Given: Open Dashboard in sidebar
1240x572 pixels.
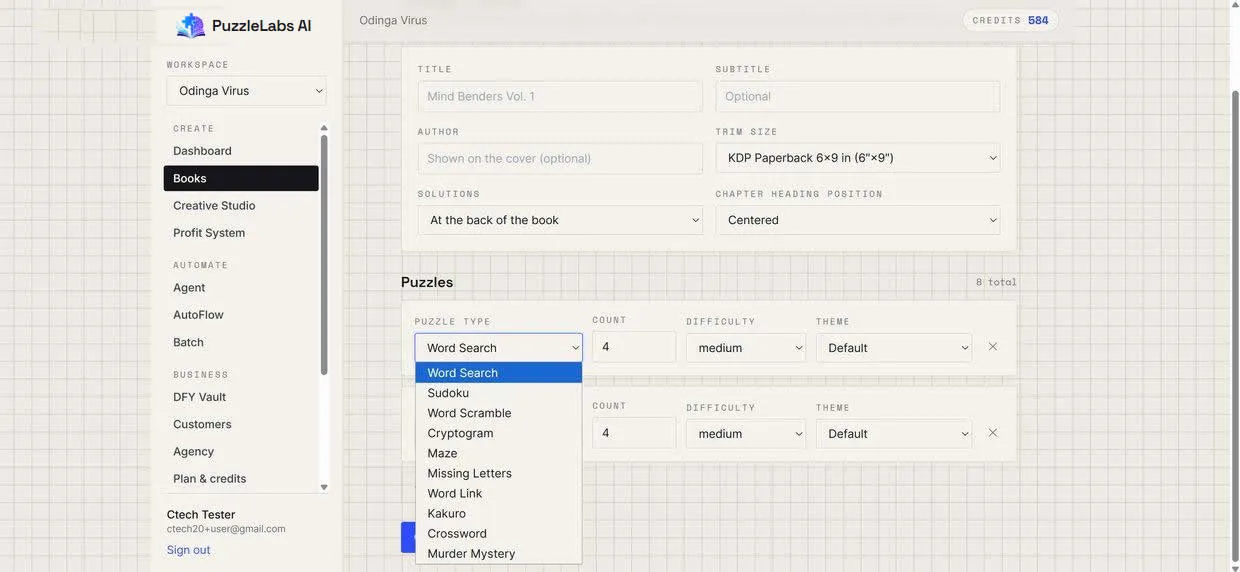Looking at the screenshot, I should (241, 151).
